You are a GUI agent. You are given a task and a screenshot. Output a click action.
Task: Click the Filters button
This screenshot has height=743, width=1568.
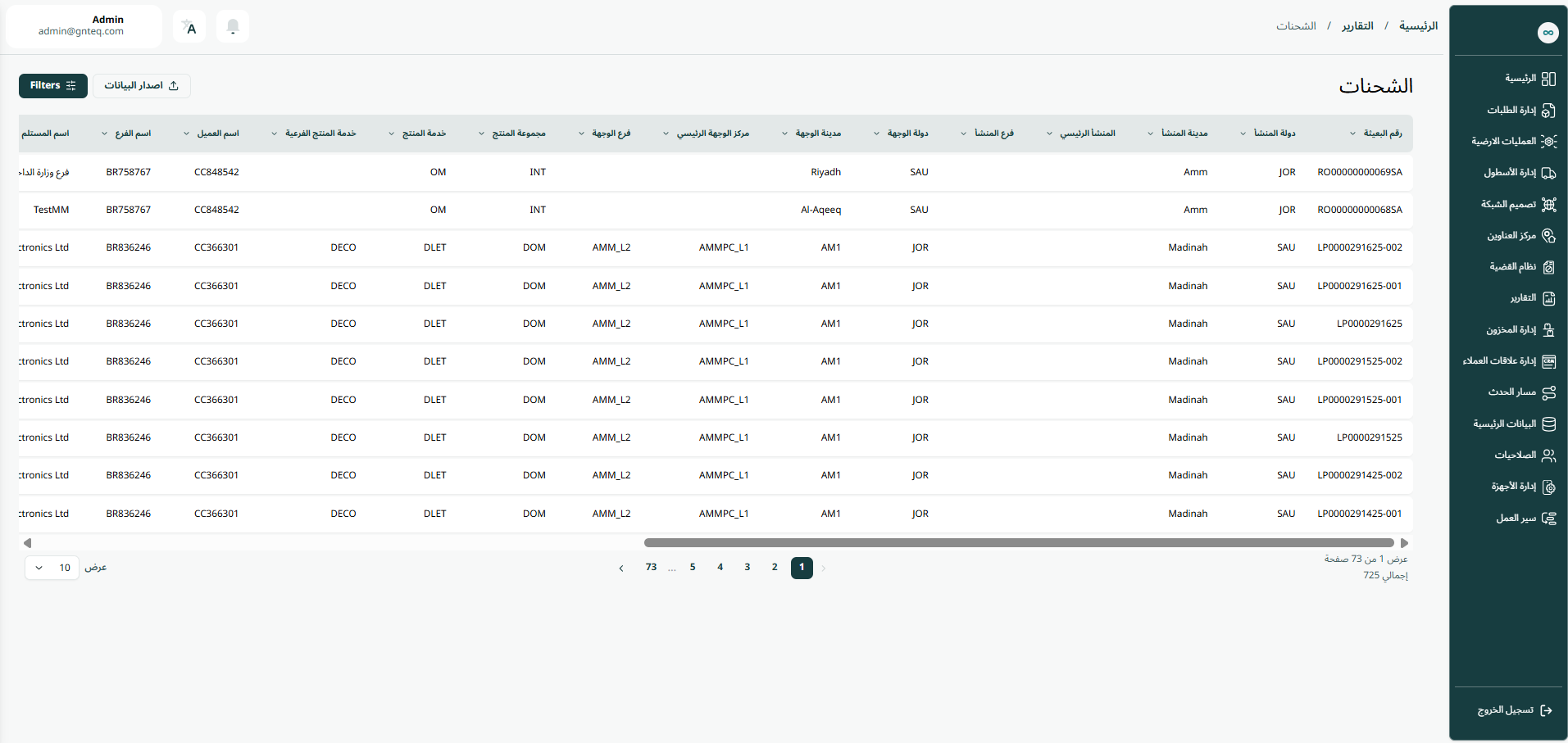[53, 86]
